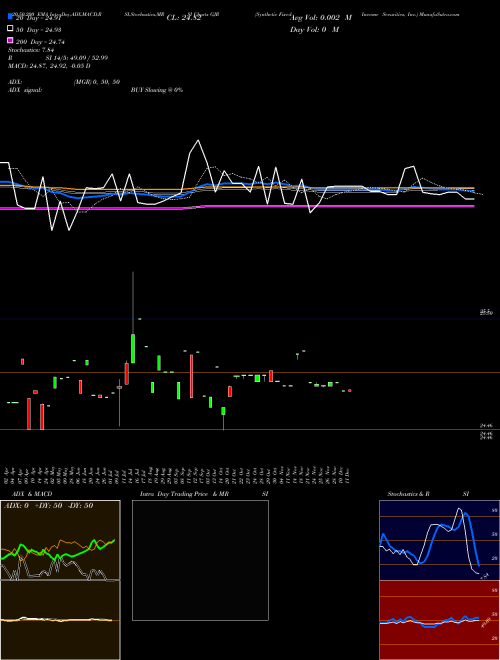
Task: Click the 25.50 price axis label
Action: [486, 312]
